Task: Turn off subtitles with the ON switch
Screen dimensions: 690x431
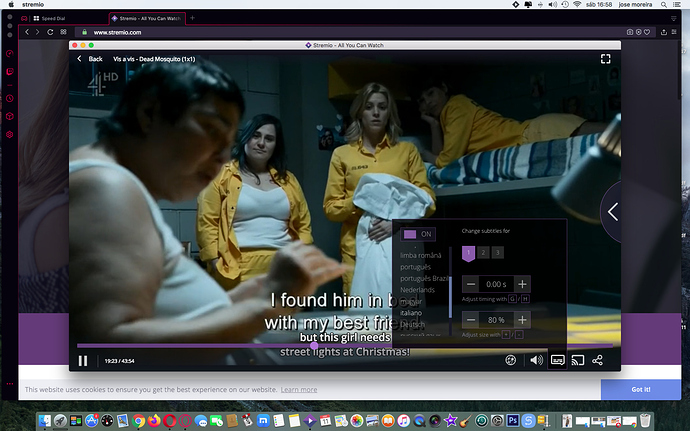Action: click(x=418, y=234)
